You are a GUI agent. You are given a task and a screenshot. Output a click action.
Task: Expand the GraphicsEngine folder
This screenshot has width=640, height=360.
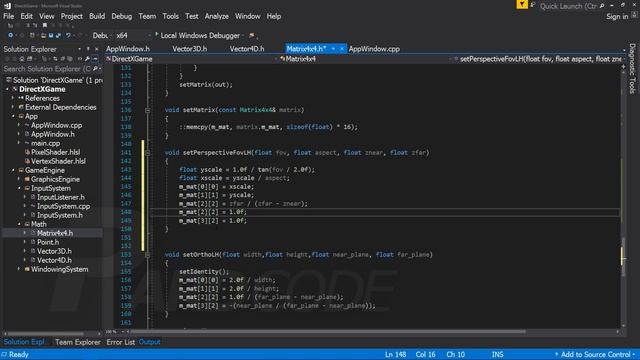[19, 179]
